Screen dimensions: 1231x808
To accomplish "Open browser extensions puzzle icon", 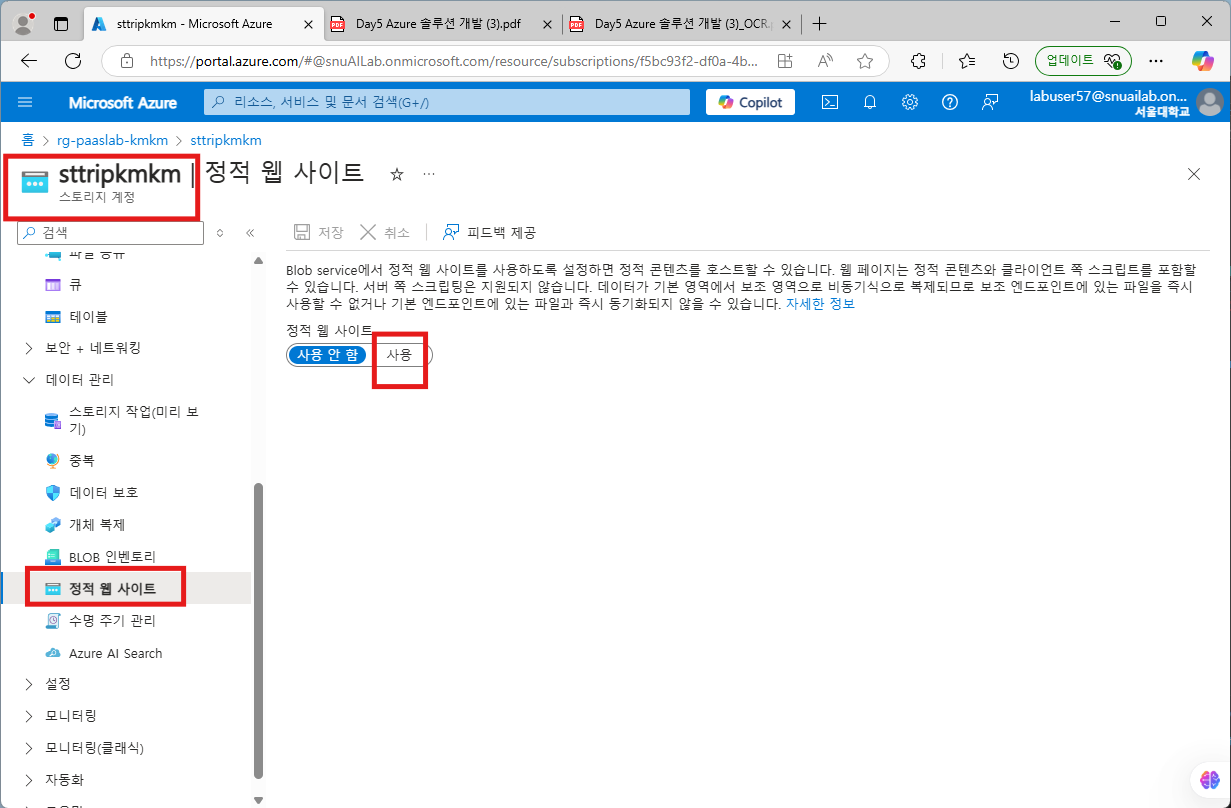I will point(919,61).
